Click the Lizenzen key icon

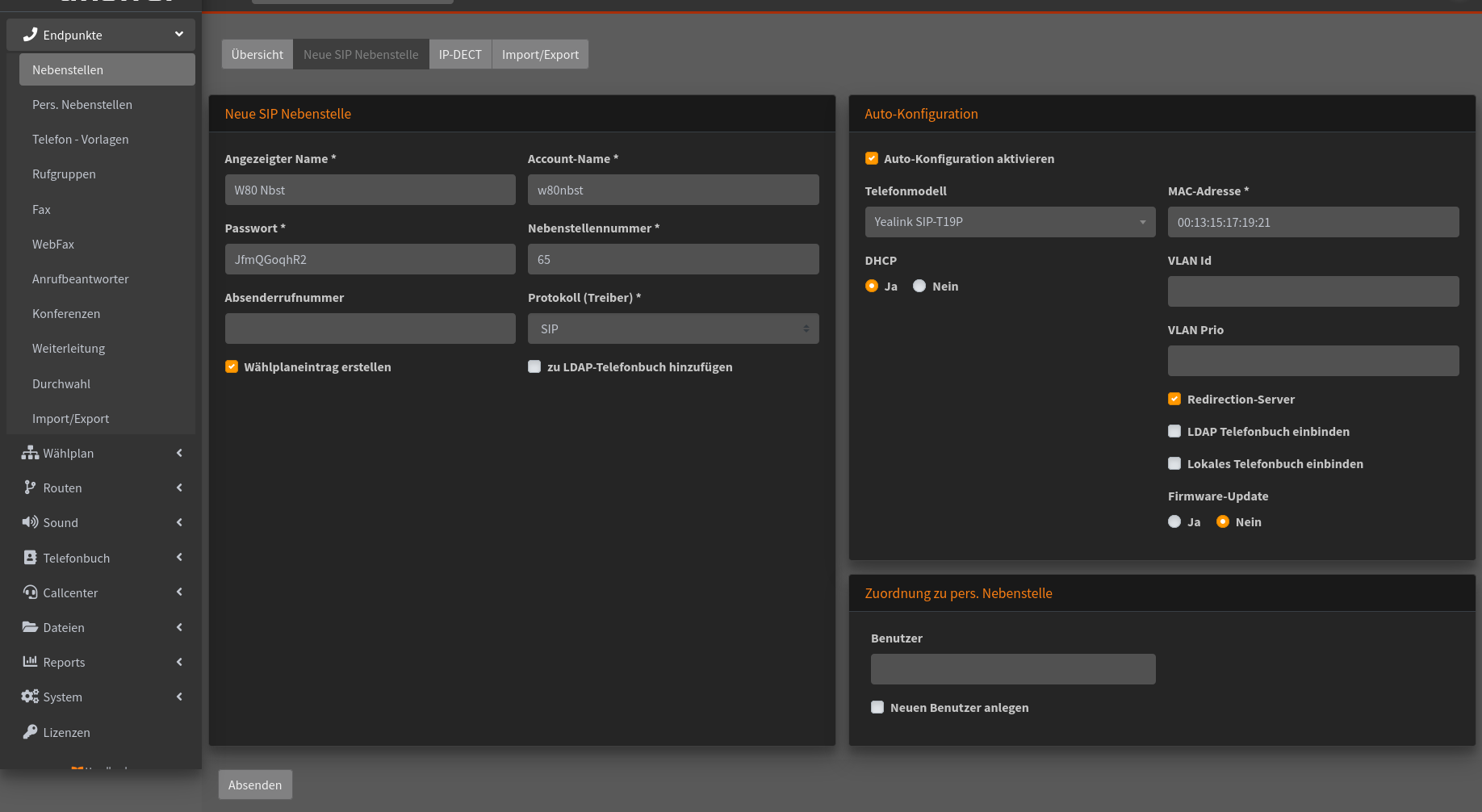point(30,732)
